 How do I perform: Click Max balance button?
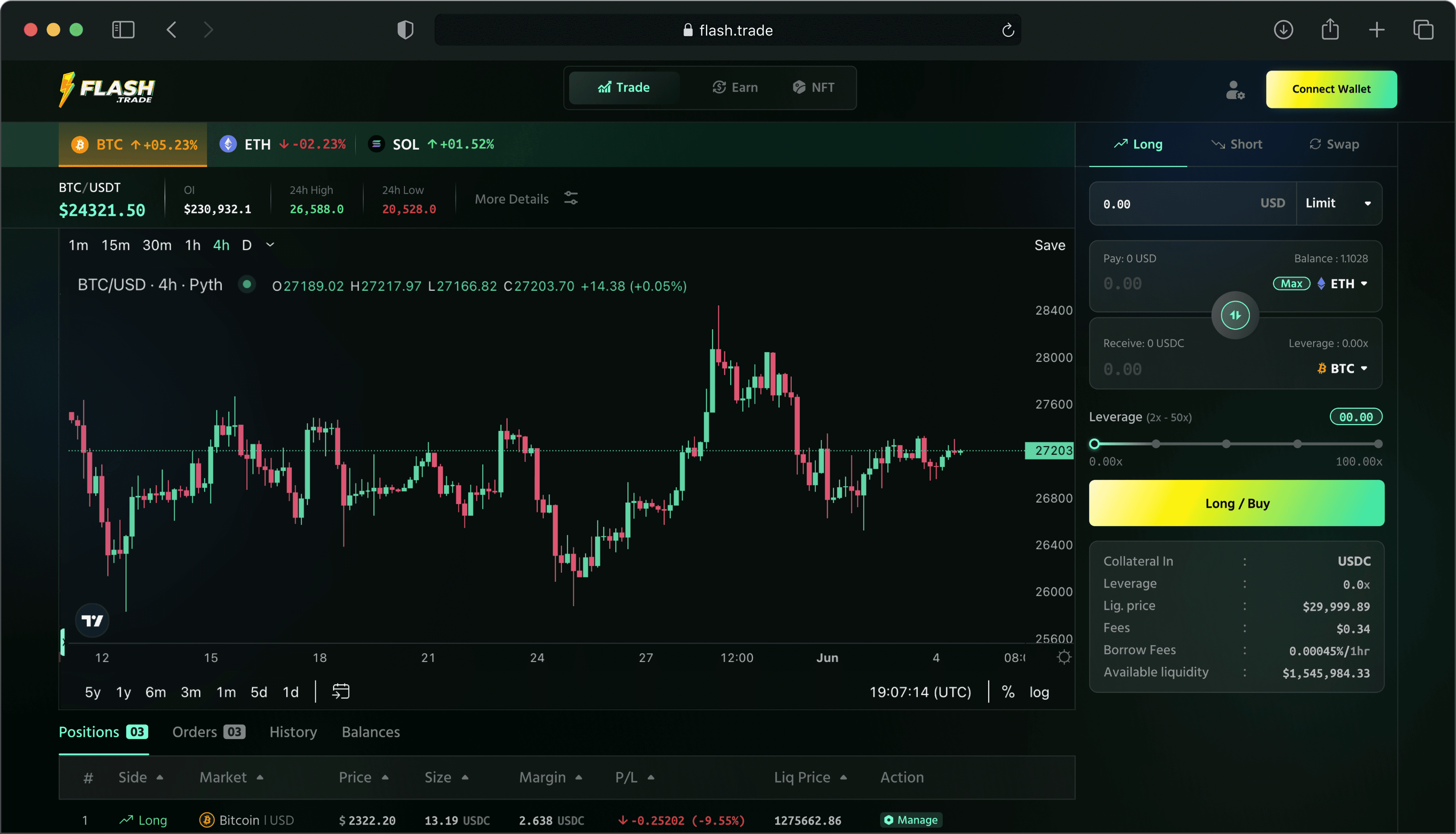[x=1291, y=284]
